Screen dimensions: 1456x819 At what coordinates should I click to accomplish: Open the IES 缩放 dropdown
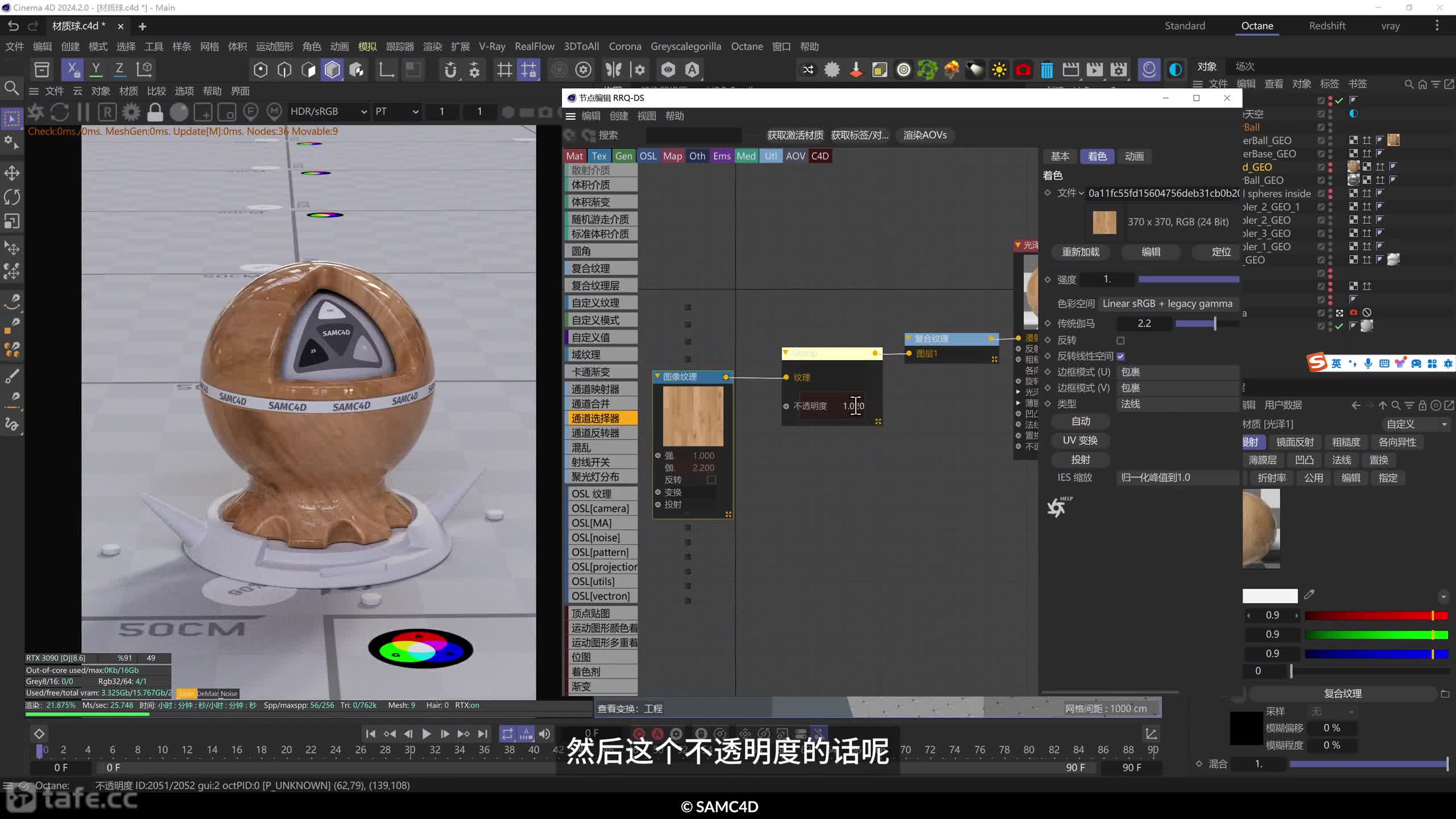click(x=1178, y=478)
